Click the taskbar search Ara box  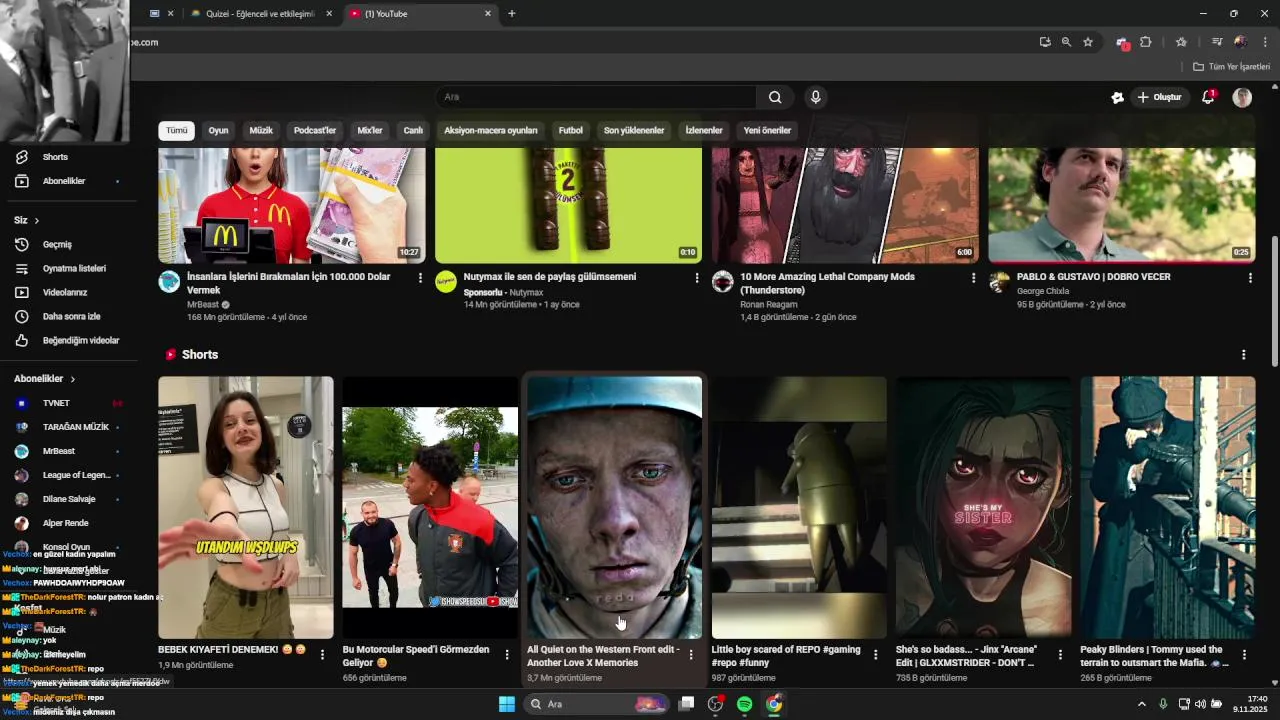[x=597, y=704]
